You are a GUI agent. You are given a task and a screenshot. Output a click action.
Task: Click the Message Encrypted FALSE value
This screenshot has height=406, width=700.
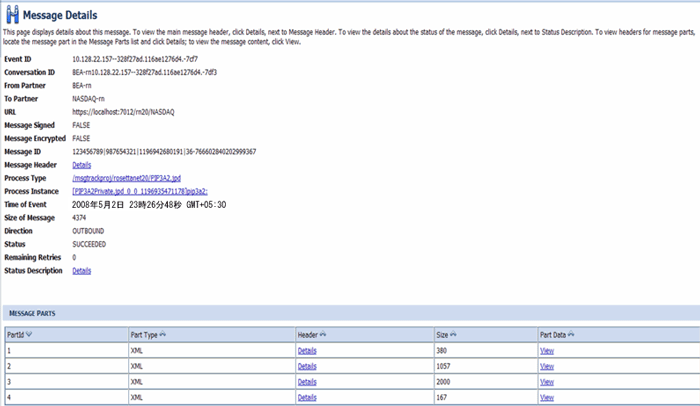click(x=81, y=138)
